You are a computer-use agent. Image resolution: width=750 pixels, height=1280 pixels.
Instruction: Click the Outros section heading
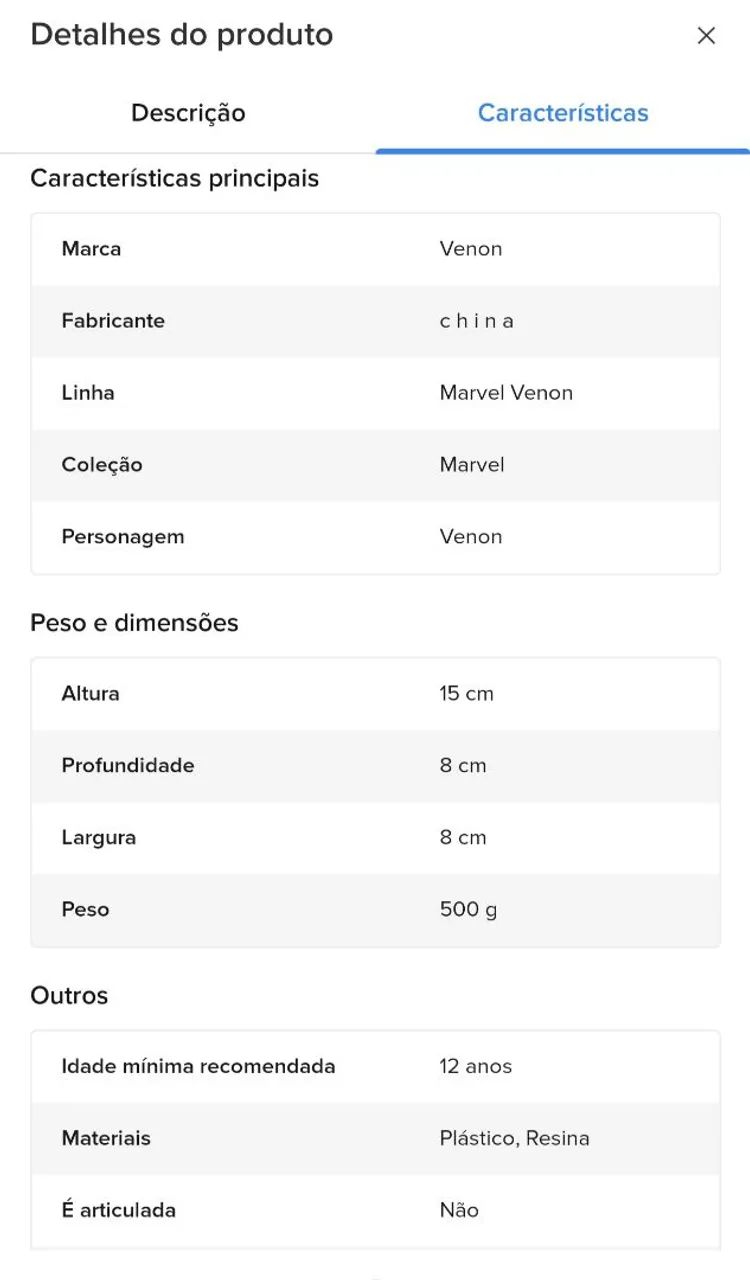point(69,996)
